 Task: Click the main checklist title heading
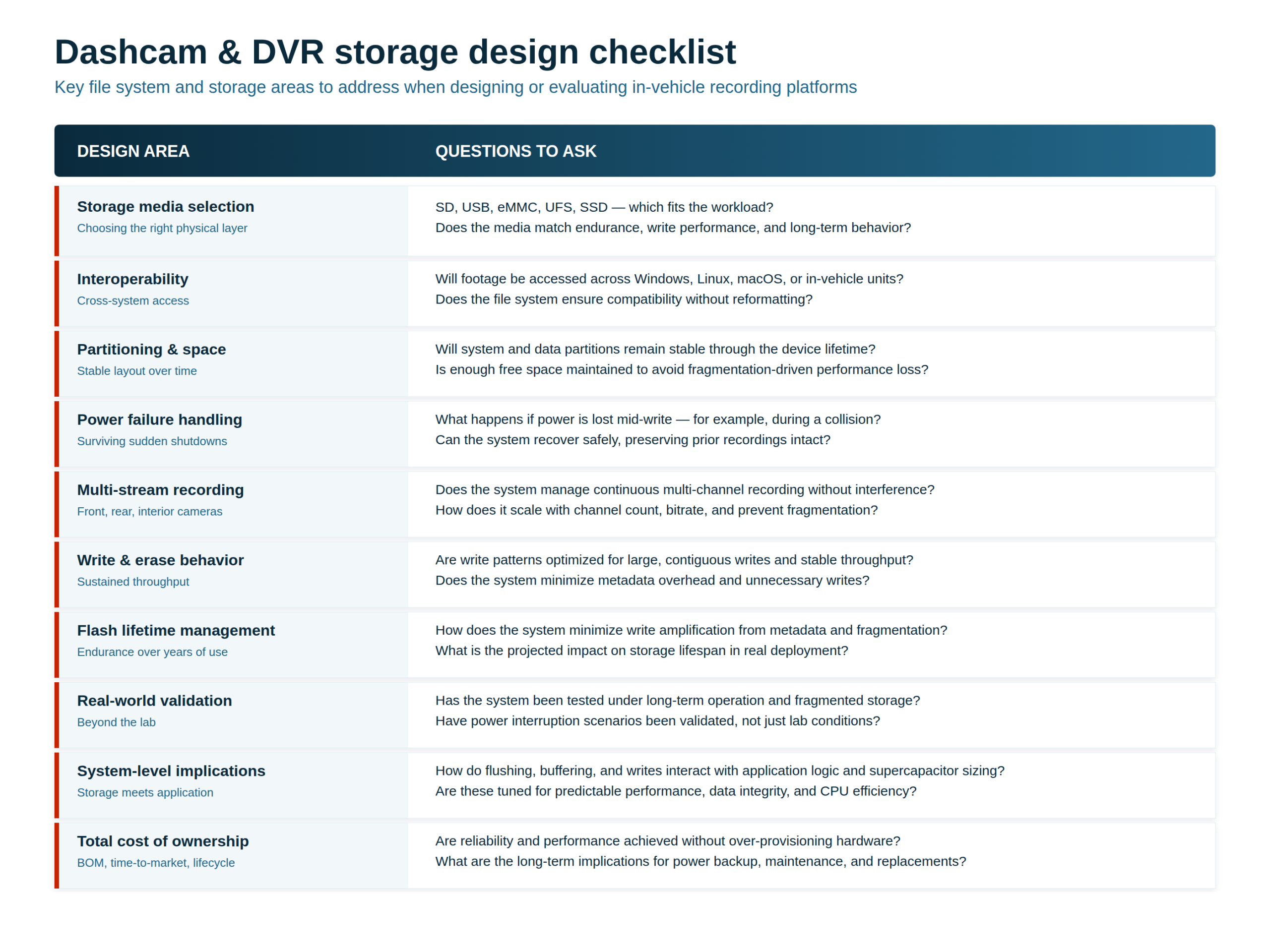tap(394, 52)
